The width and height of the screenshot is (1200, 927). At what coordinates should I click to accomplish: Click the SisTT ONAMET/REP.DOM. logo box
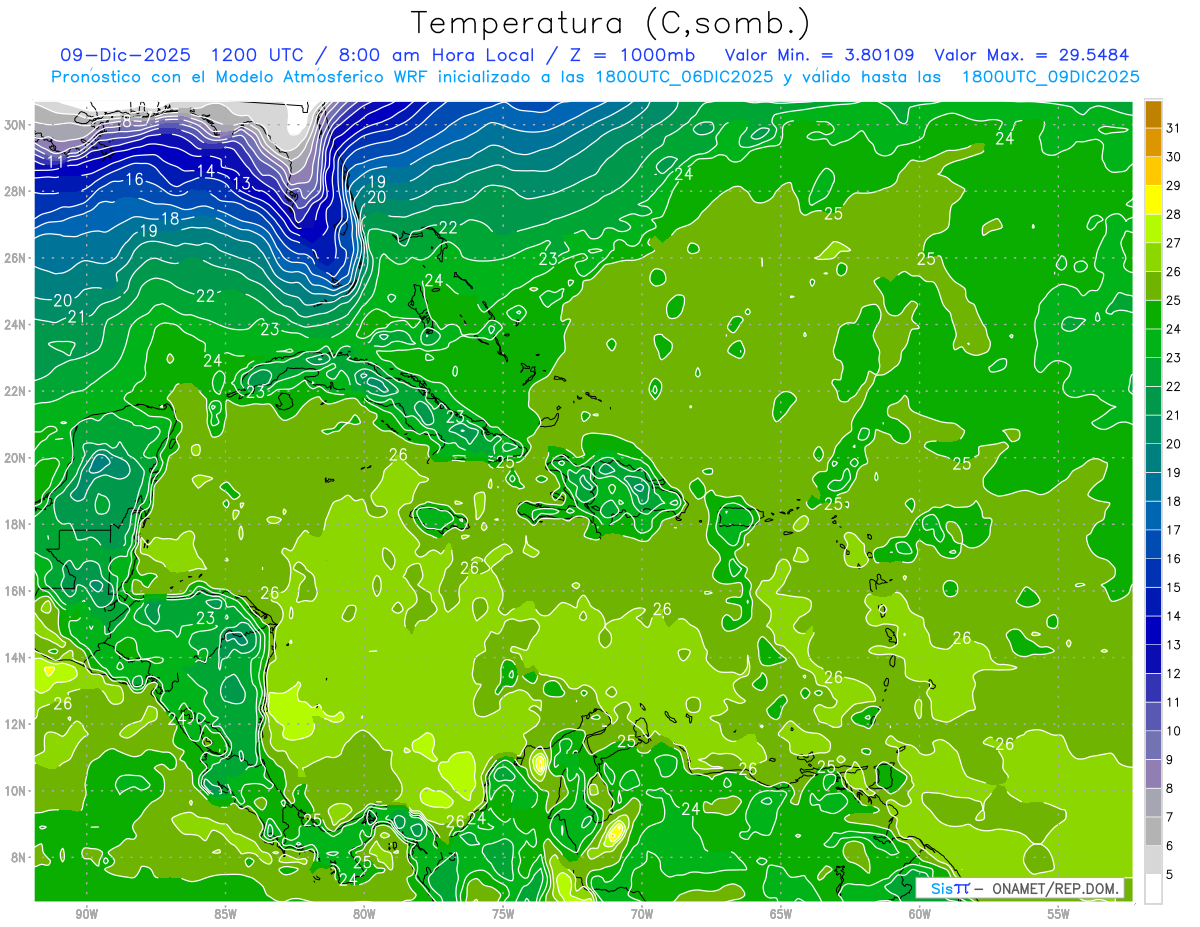click(x=1019, y=888)
